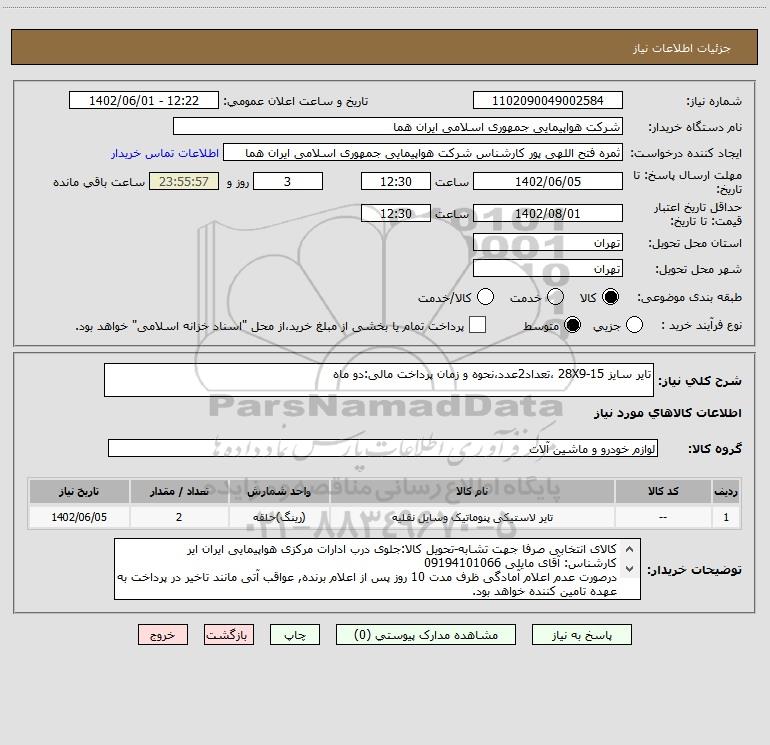Open اطلاعات تماس خریدار link

tap(165, 153)
